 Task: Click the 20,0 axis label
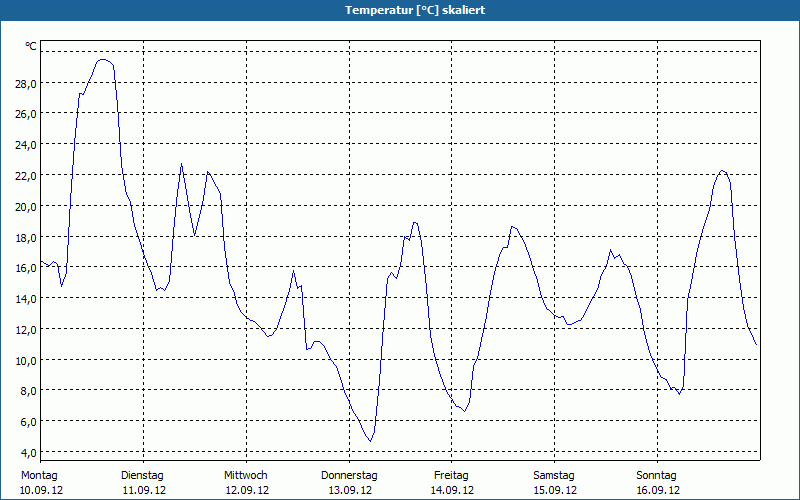click(26, 207)
